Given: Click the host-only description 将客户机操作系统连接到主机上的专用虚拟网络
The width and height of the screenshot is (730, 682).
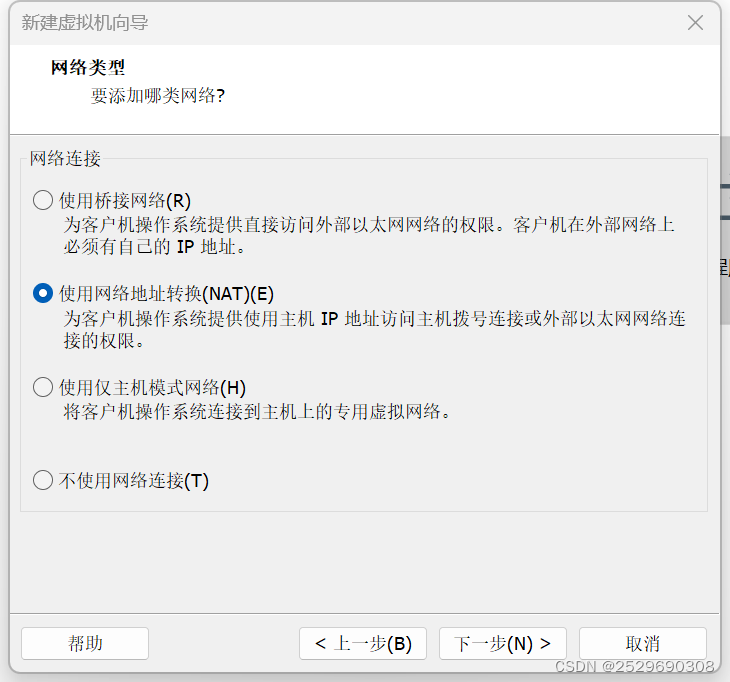Looking at the screenshot, I should 257,412.
